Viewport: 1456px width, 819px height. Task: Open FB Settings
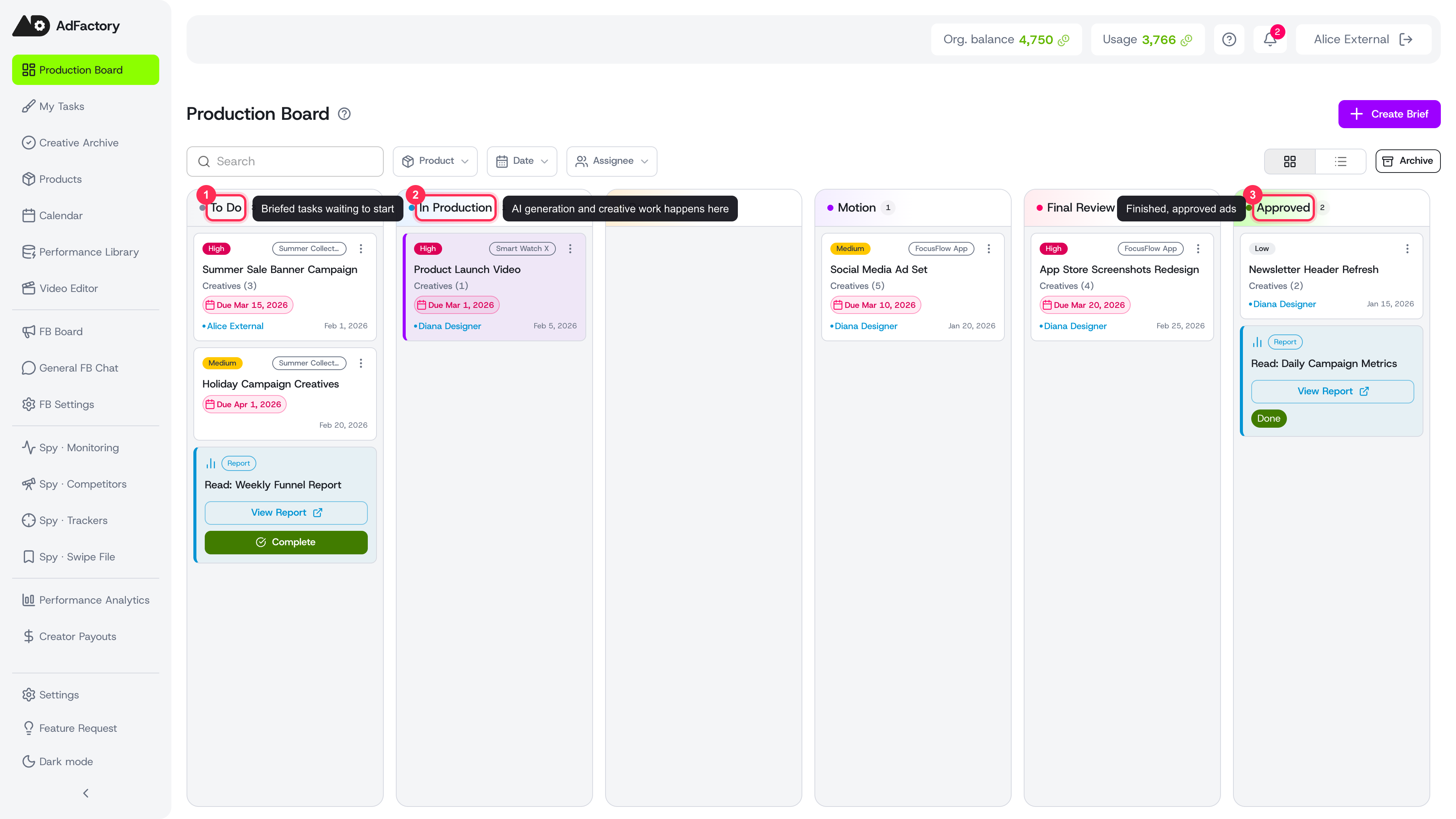coord(86,404)
